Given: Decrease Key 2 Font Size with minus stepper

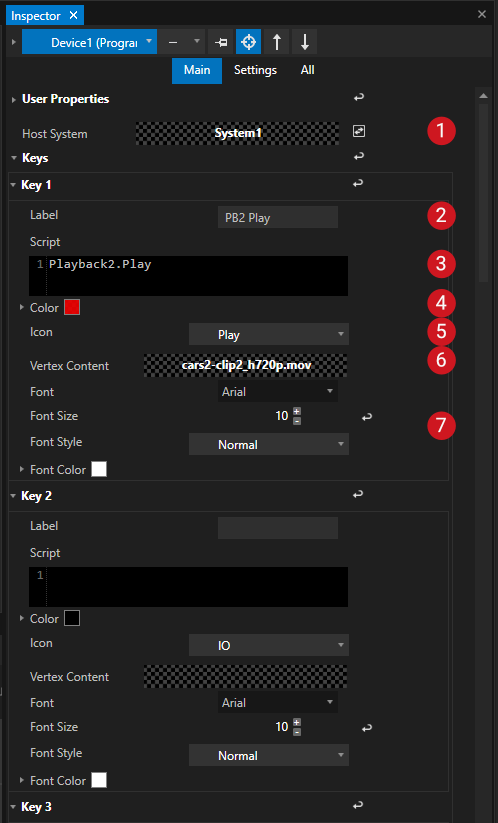Looking at the screenshot, I should click(296, 732).
